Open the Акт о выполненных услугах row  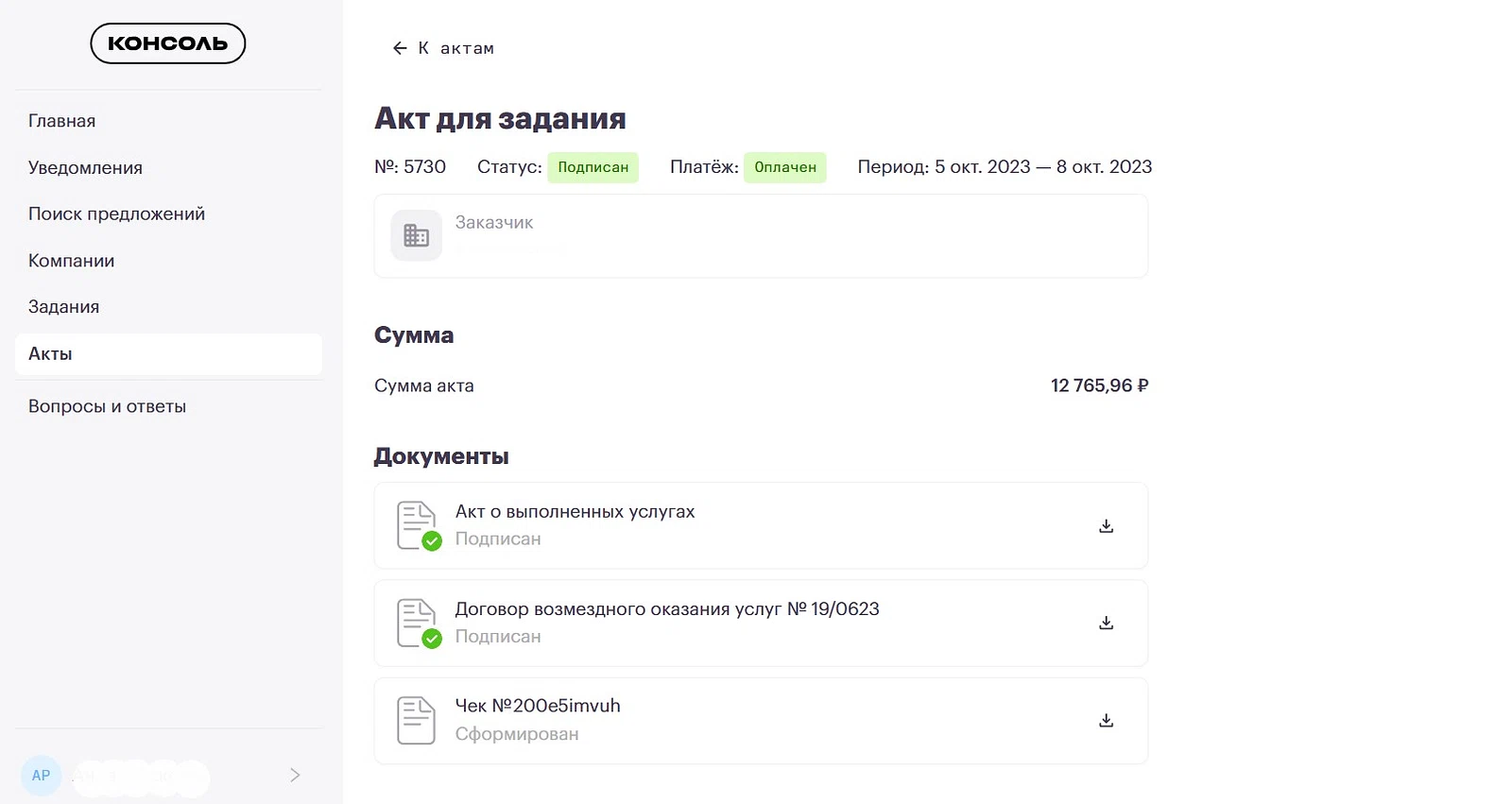coord(761,526)
